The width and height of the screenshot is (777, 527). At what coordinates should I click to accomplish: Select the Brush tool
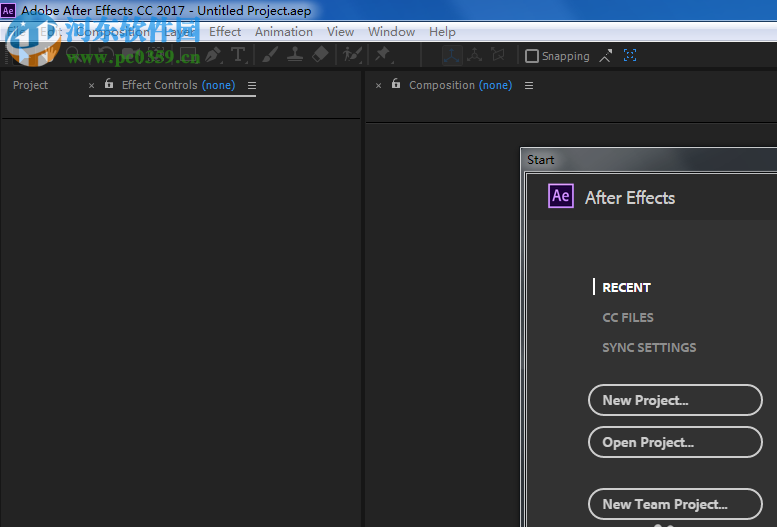270,55
